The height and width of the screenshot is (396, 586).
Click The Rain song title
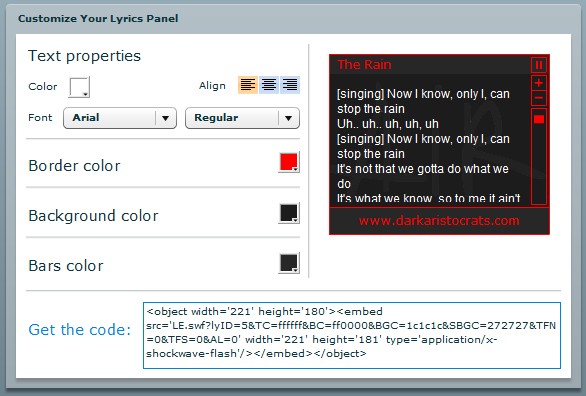tap(364, 65)
